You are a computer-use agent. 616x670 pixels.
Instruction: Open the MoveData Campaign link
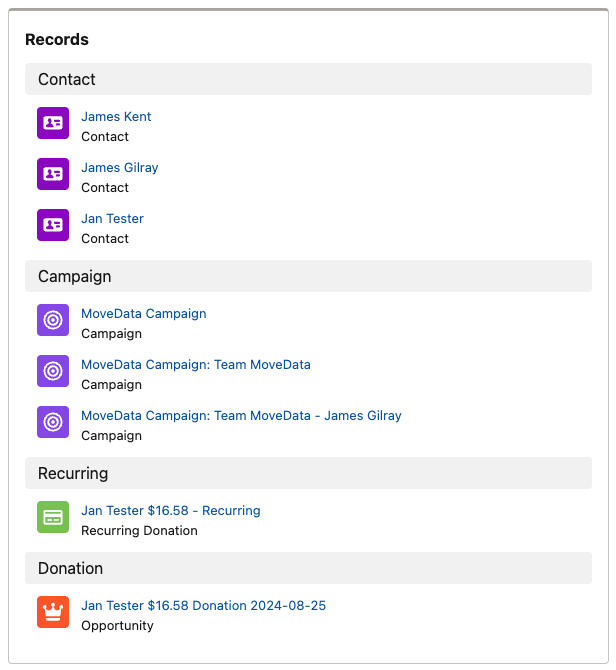pyautogui.click(x=143, y=313)
